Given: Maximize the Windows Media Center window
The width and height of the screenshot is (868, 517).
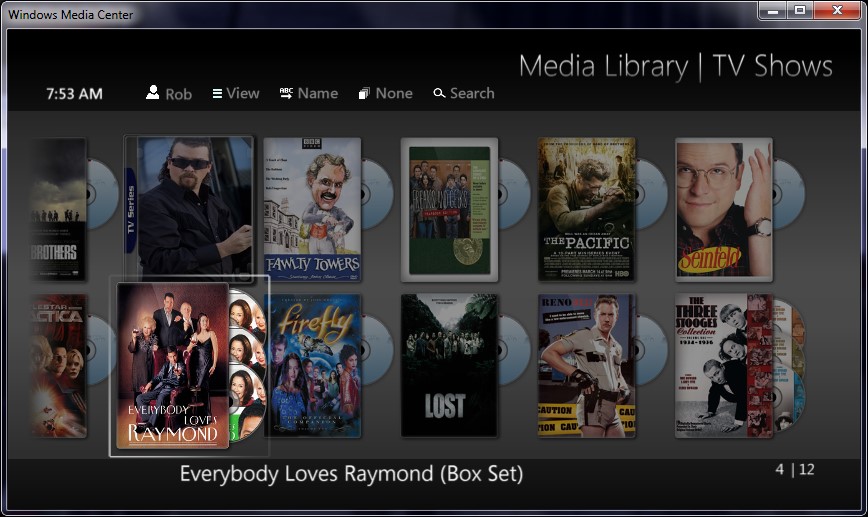Looking at the screenshot, I should tap(800, 11).
